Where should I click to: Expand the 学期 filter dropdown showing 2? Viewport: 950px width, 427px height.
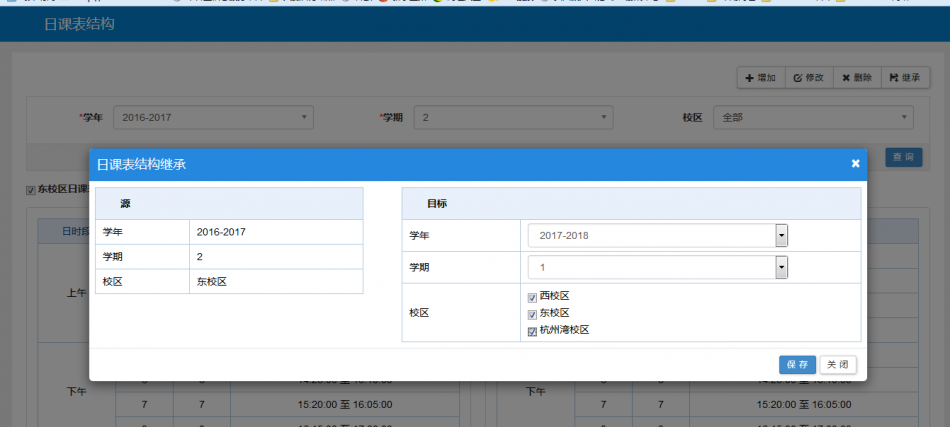513,118
